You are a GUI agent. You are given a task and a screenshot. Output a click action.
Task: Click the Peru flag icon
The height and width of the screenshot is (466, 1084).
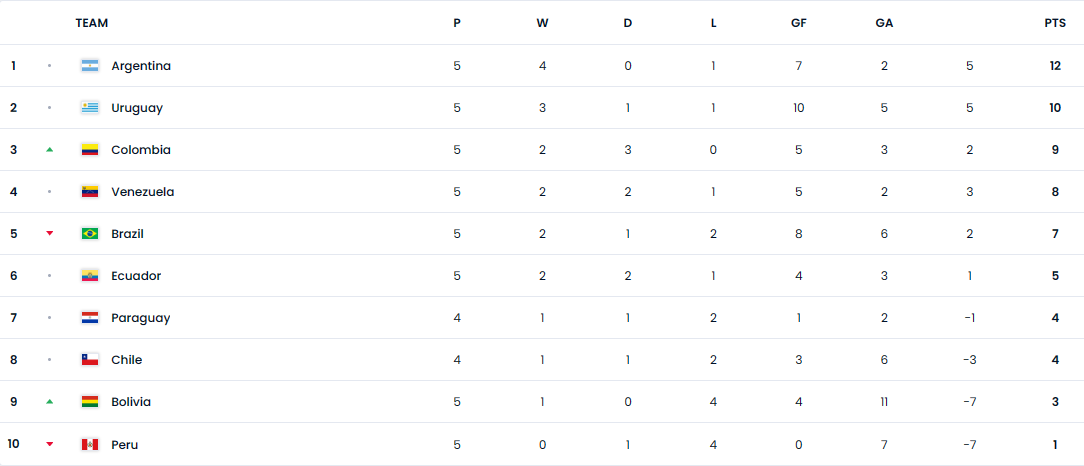pos(90,444)
